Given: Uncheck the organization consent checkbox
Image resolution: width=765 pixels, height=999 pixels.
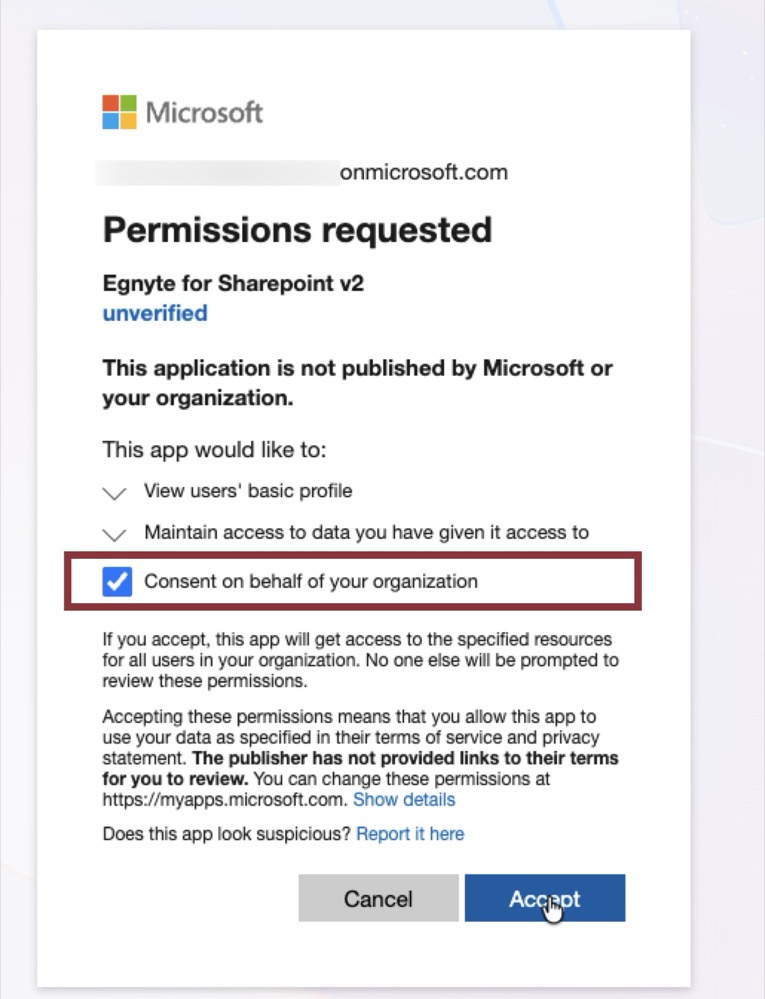Looking at the screenshot, I should [x=117, y=582].
